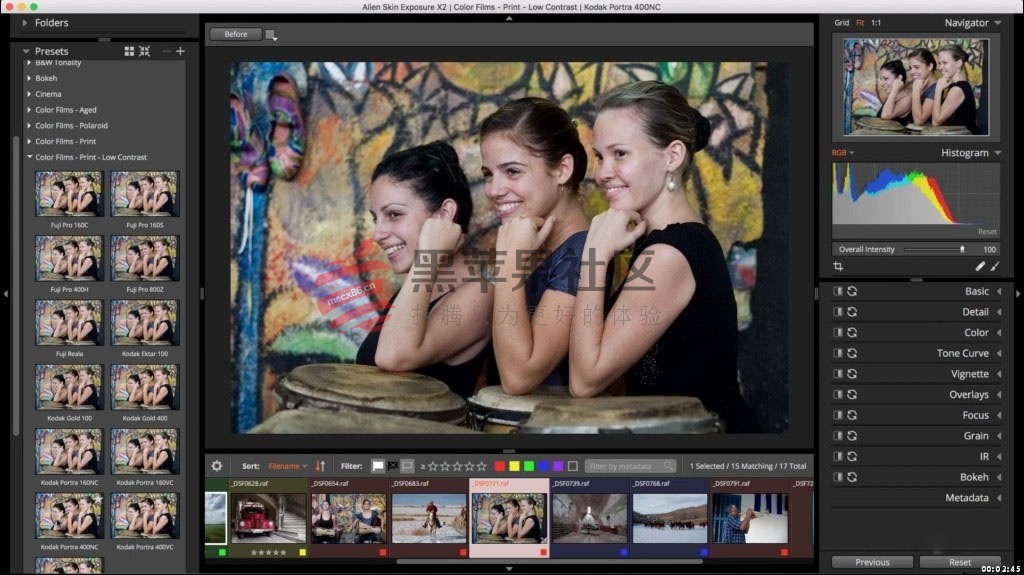The width and height of the screenshot is (1024, 575).
Task: Apply the Kodak Ektar 100 preset
Action: pos(145,323)
